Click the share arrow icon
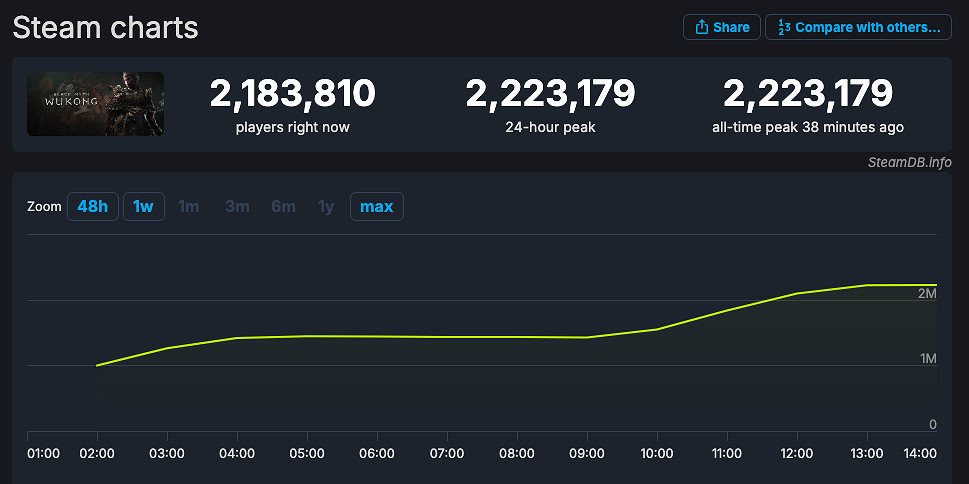This screenshot has width=969, height=484. pyautogui.click(x=702, y=27)
